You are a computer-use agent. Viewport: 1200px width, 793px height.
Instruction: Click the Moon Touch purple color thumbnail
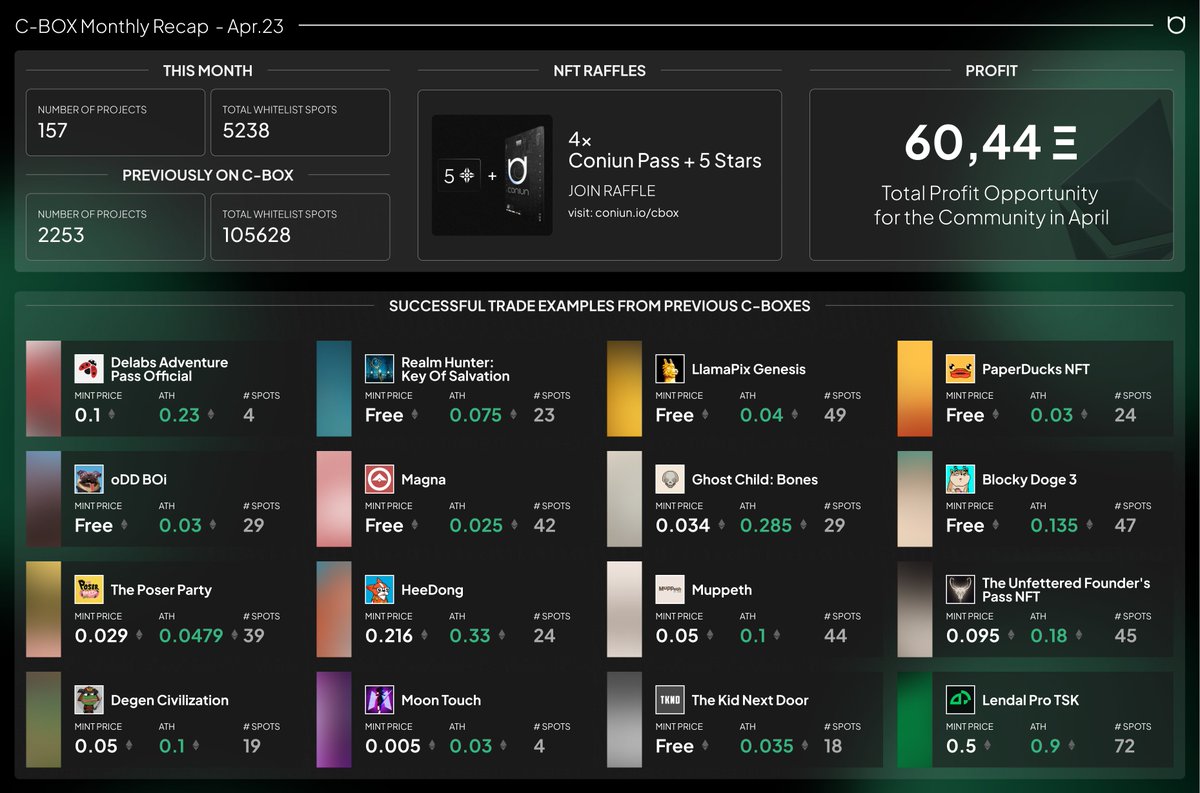click(x=334, y=719)
